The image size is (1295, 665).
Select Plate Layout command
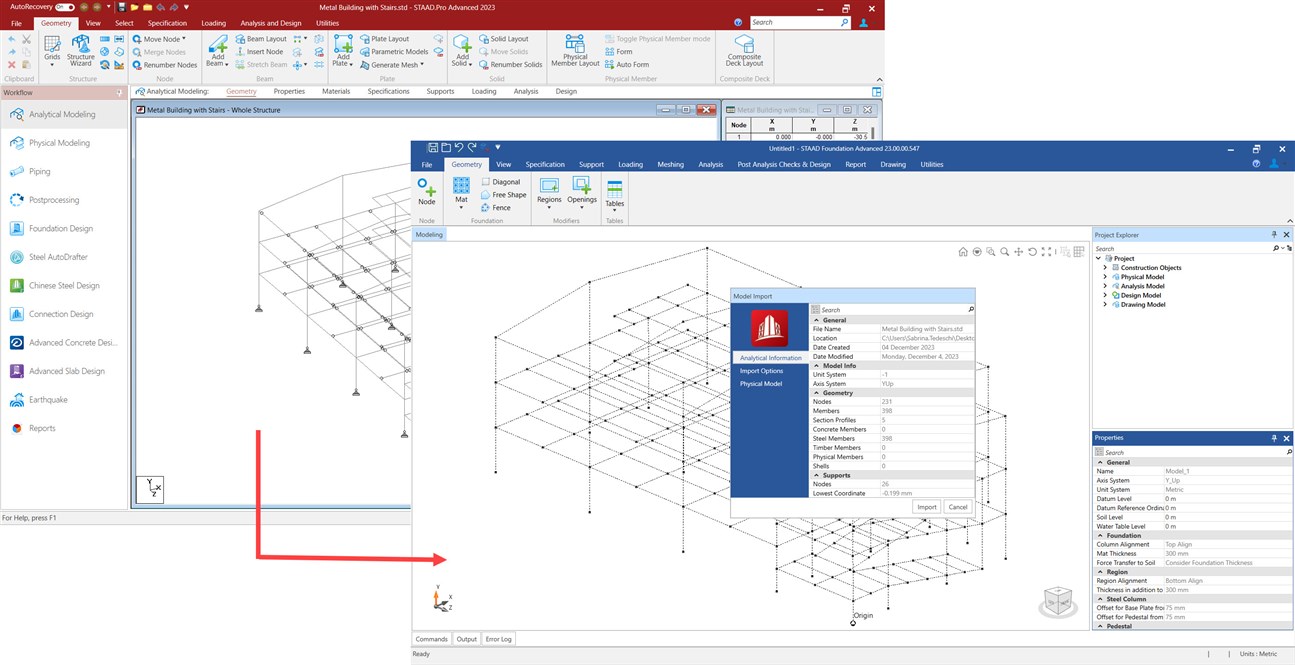tap(384, 39)
